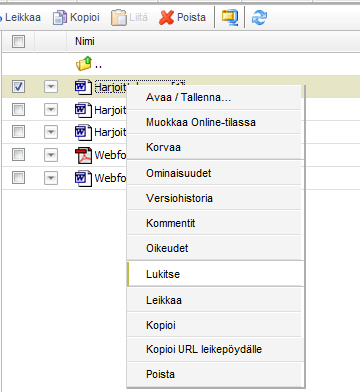Click the yellow folder window toolbar icon

[x=230, y=17]
